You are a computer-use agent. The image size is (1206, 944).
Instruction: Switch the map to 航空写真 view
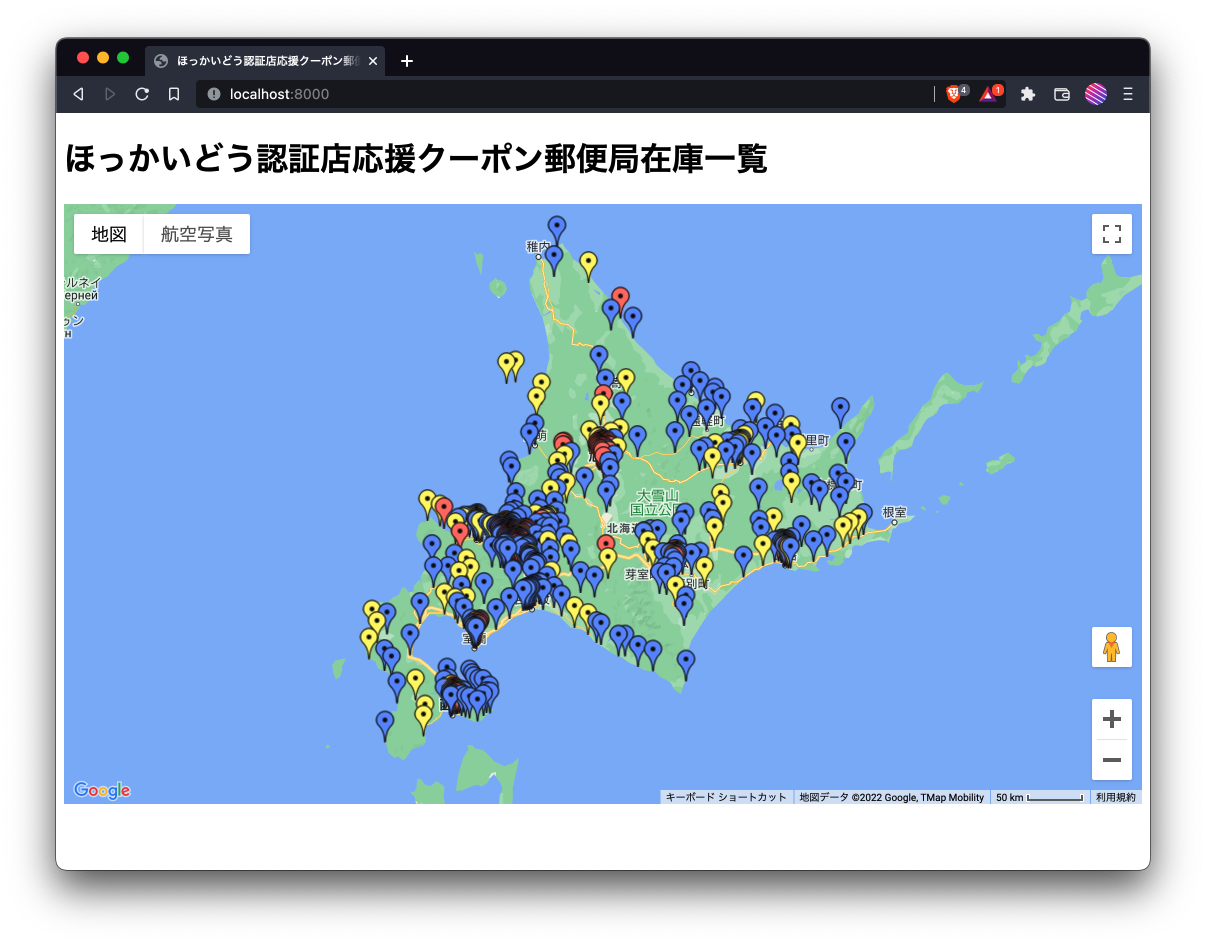point(196,233)
